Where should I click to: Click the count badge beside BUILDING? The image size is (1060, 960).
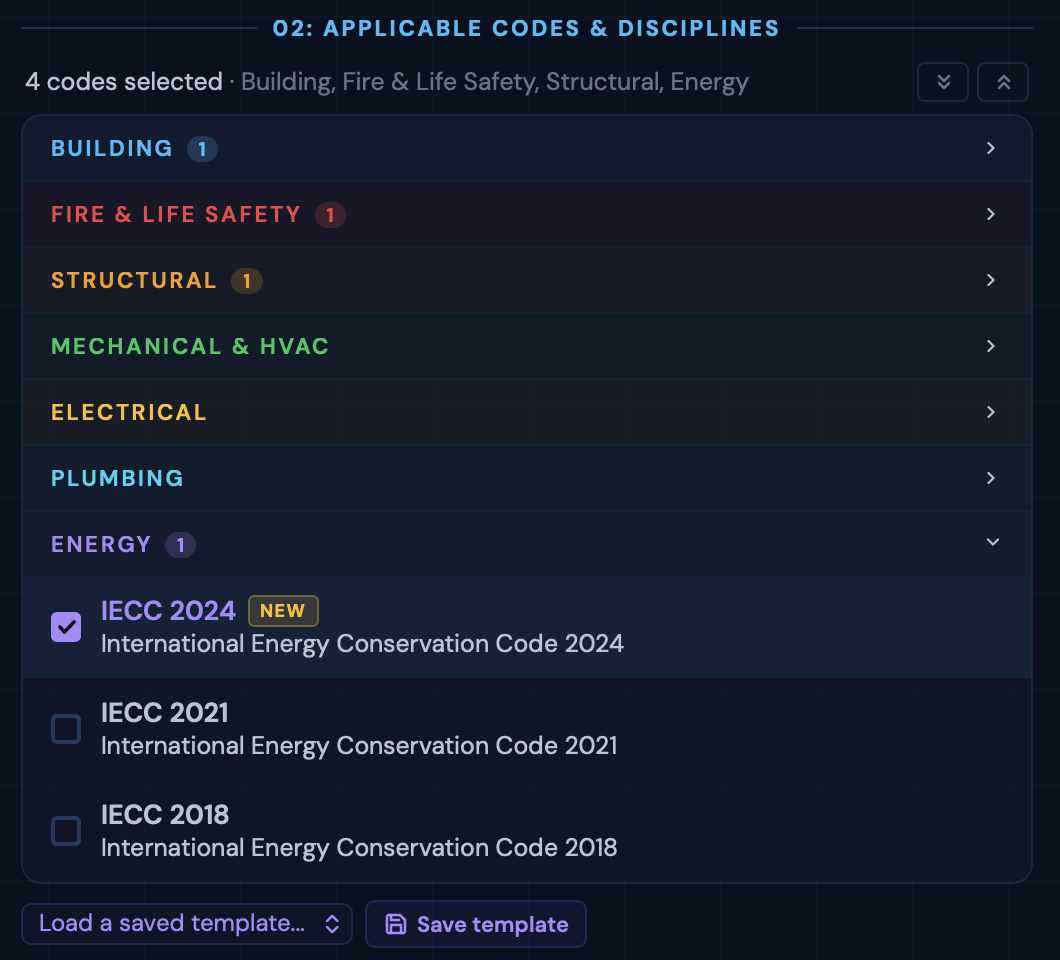[x=202, y=149]
